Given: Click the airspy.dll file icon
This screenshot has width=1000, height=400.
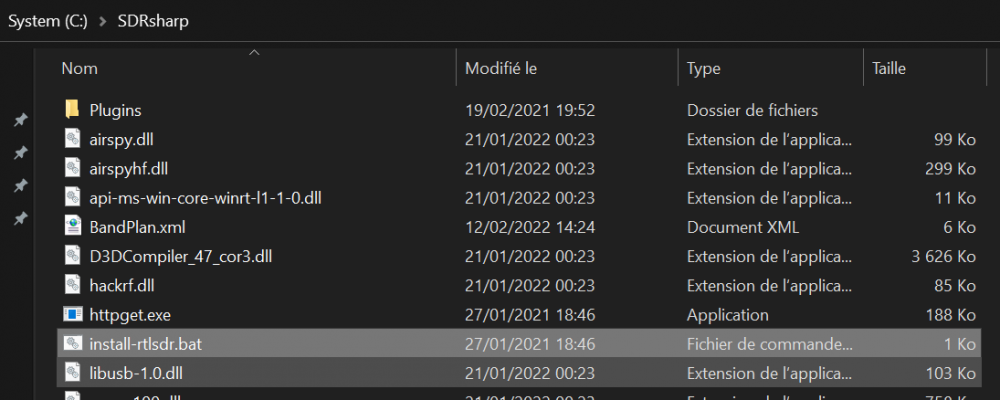Looking at the screenshot, I should tap(73, 139).
